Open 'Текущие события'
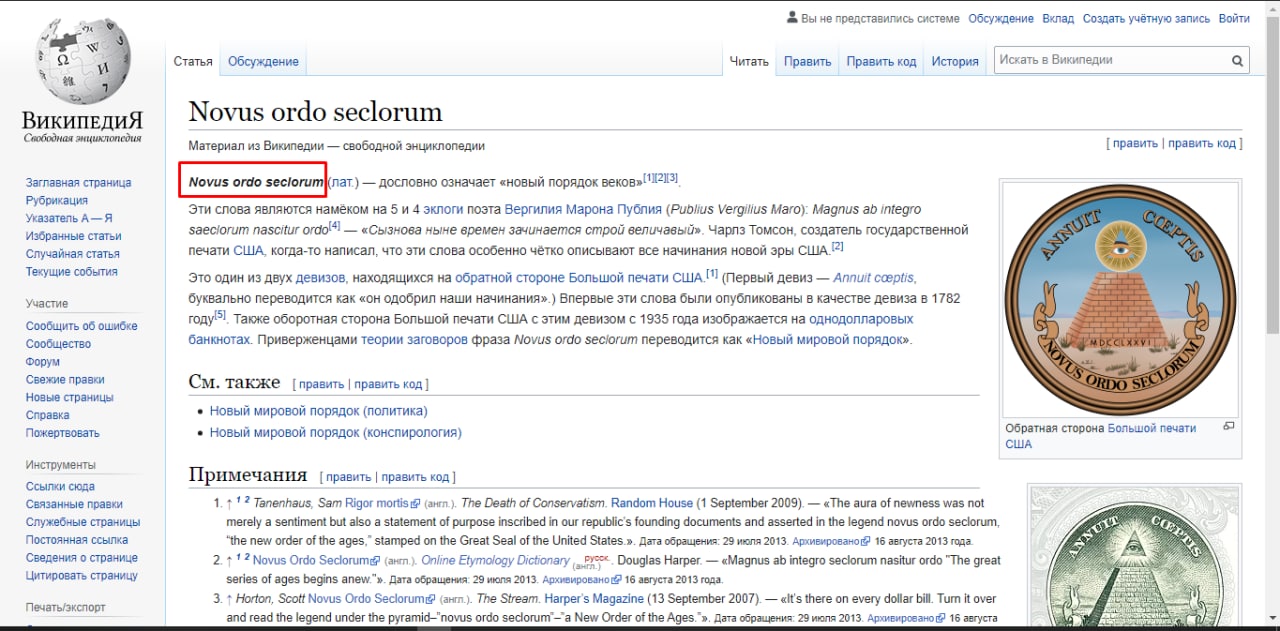The height and width of the screenshot is (631, 1280). point(71,272)
